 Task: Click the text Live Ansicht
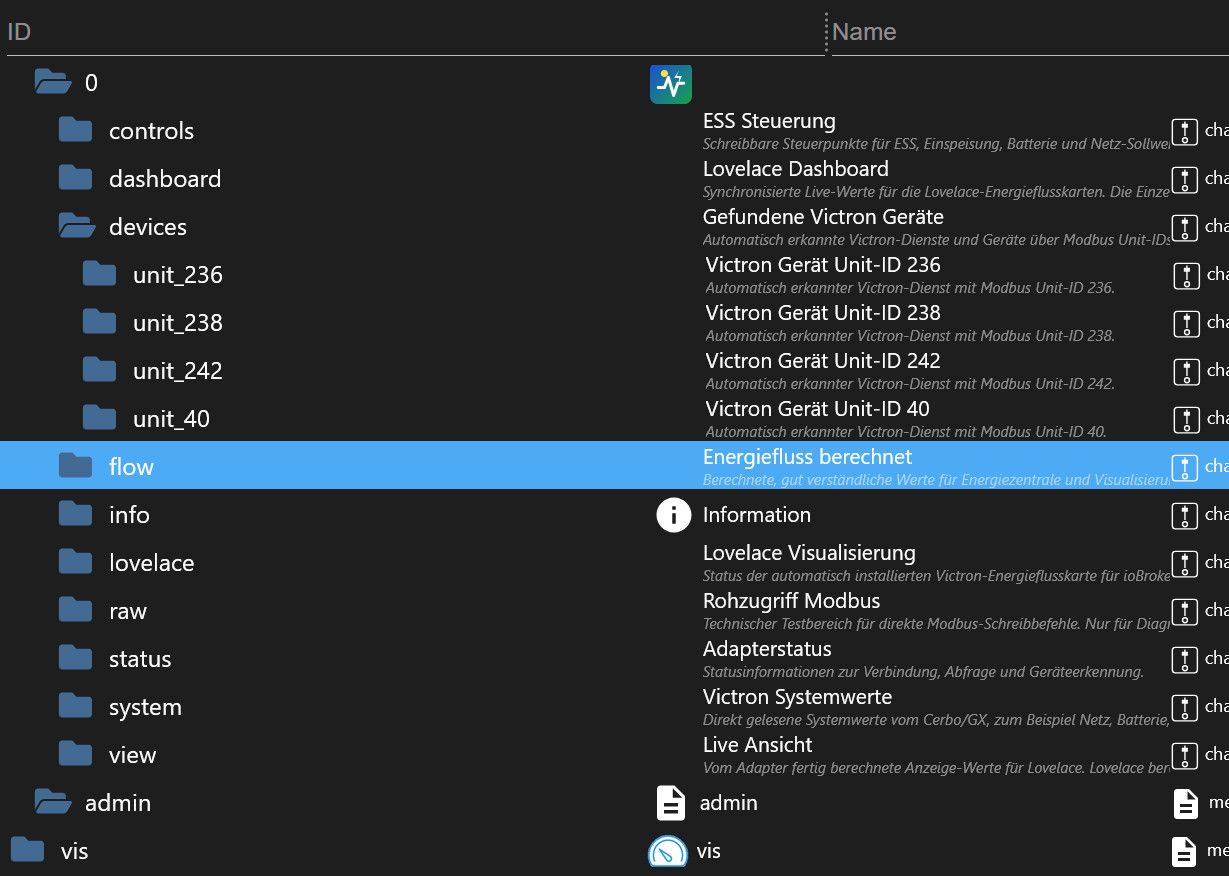[x=757, y=745]
